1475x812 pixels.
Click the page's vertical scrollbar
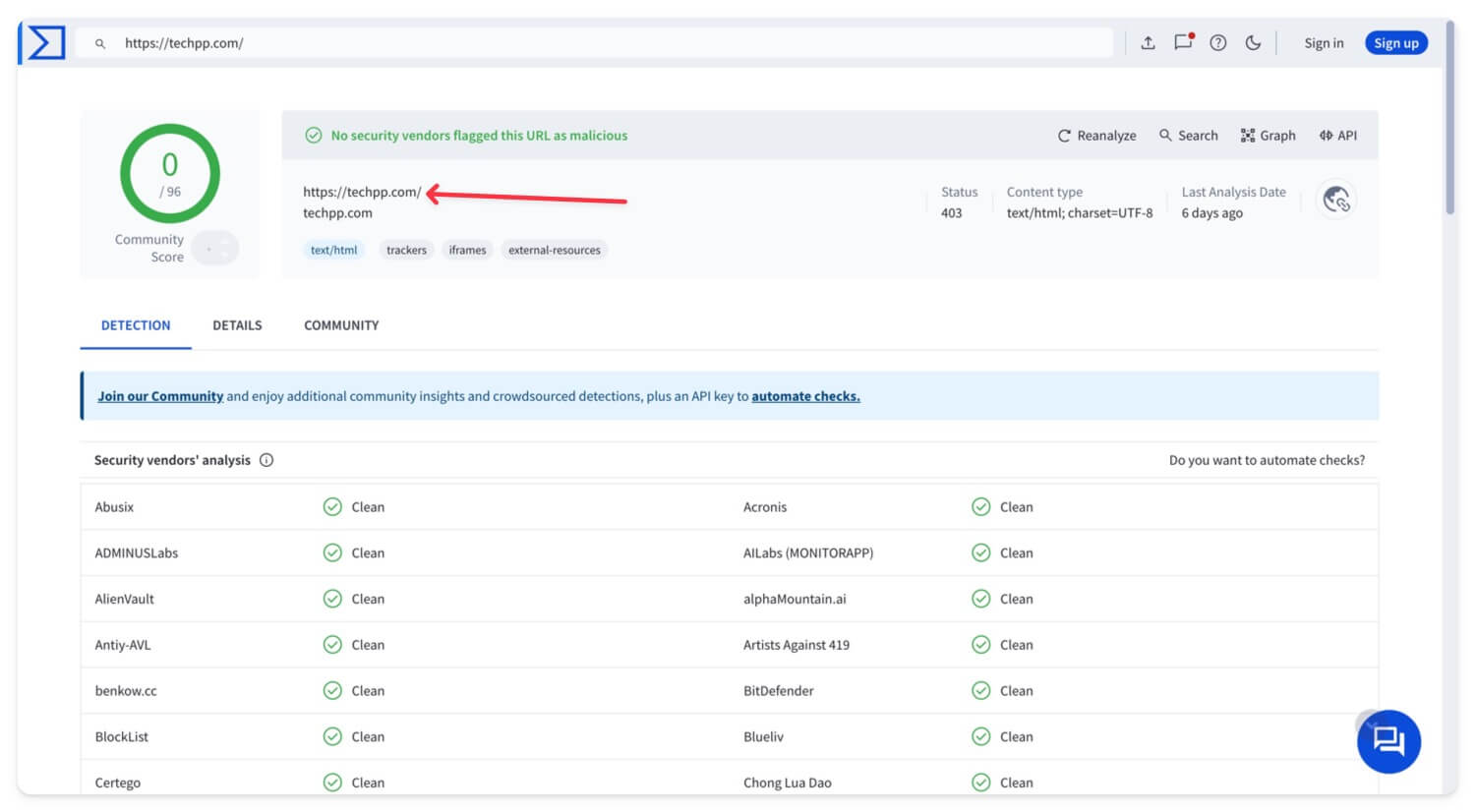(x=1449, y=118)
